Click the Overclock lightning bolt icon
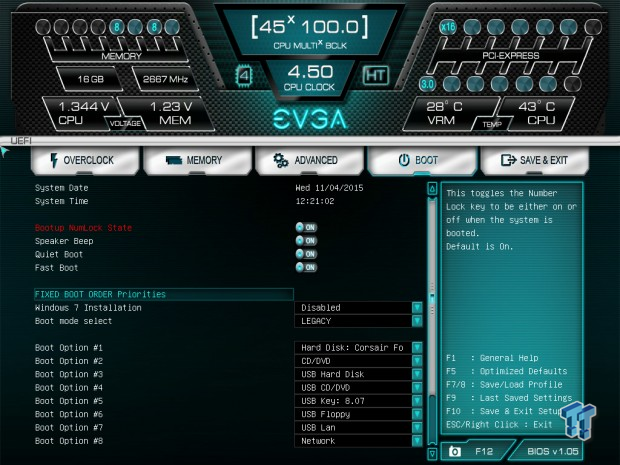The width and height of the screenshot is (620, 465). [x=54, y=160]
